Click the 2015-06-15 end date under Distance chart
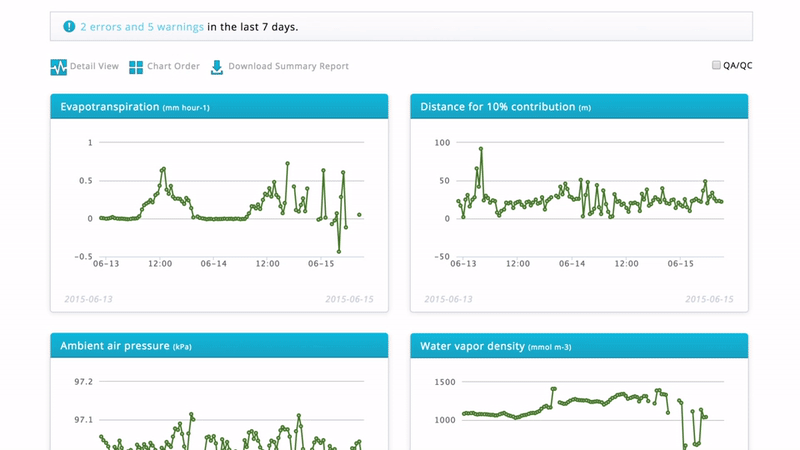 tap(709, 299)
